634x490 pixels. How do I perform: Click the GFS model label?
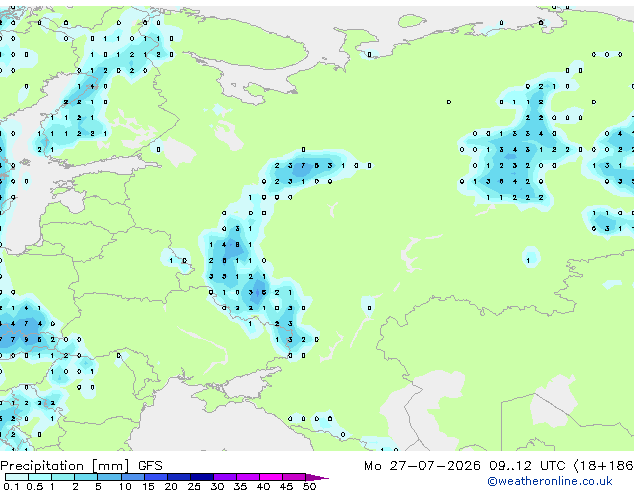(150, 466)
